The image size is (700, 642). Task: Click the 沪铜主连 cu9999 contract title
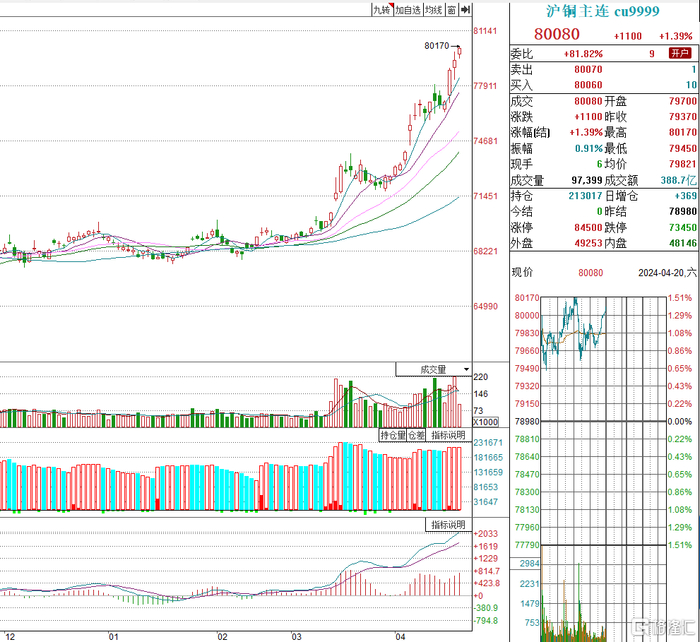coord(603,11)
